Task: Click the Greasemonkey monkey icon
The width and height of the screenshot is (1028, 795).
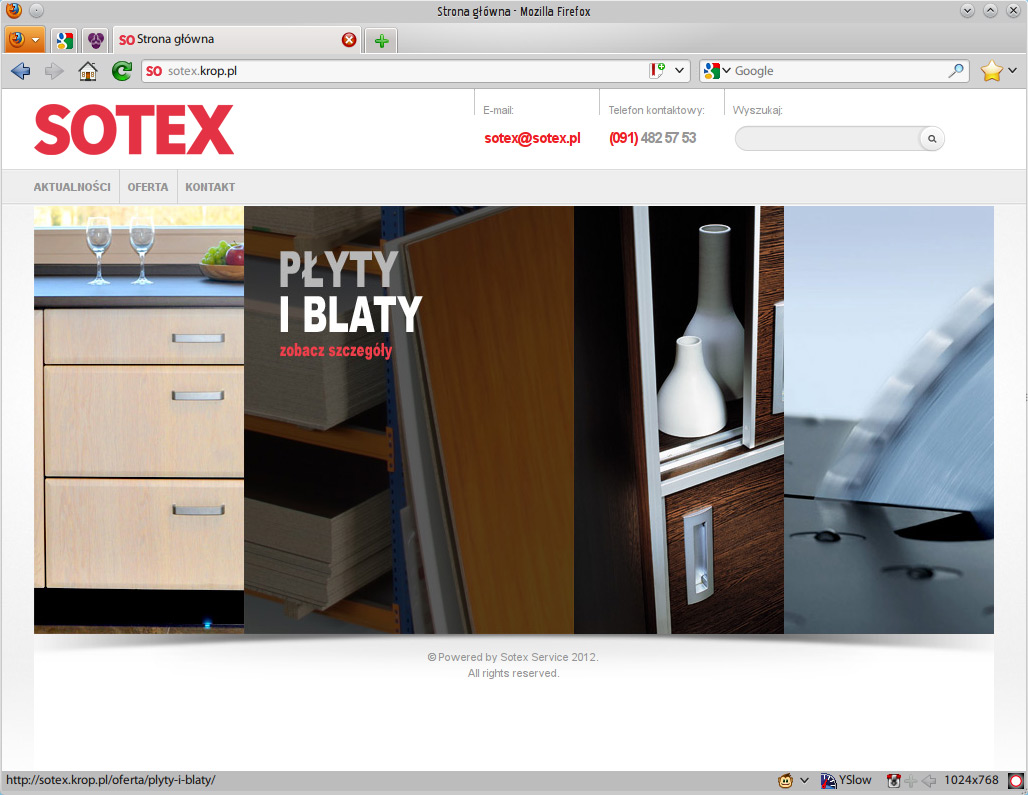Action: pyautogui.click(x=787, y=780)
